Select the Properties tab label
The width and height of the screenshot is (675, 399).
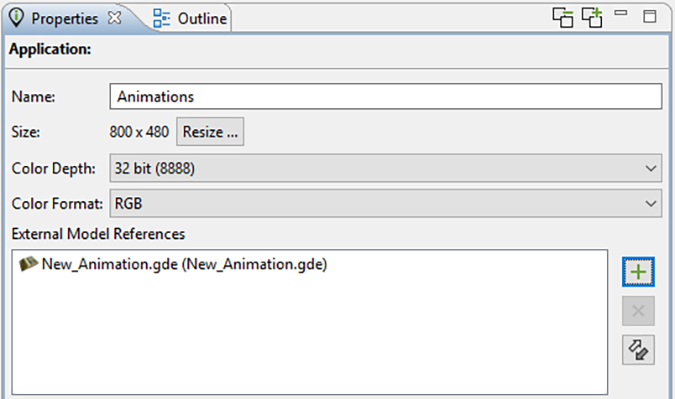pyautogui.click(x=65, y=19)
